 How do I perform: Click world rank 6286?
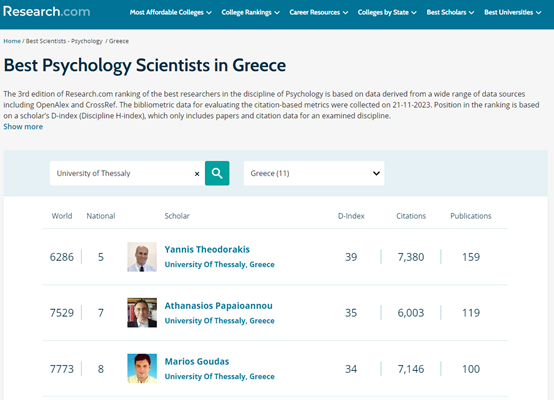[x=62, y=257]
